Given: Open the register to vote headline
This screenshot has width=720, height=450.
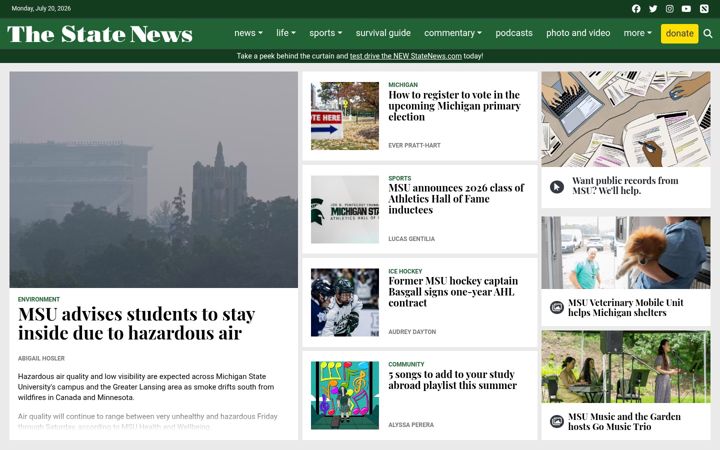Looking at the screenshot, I should tap(454, 106).
